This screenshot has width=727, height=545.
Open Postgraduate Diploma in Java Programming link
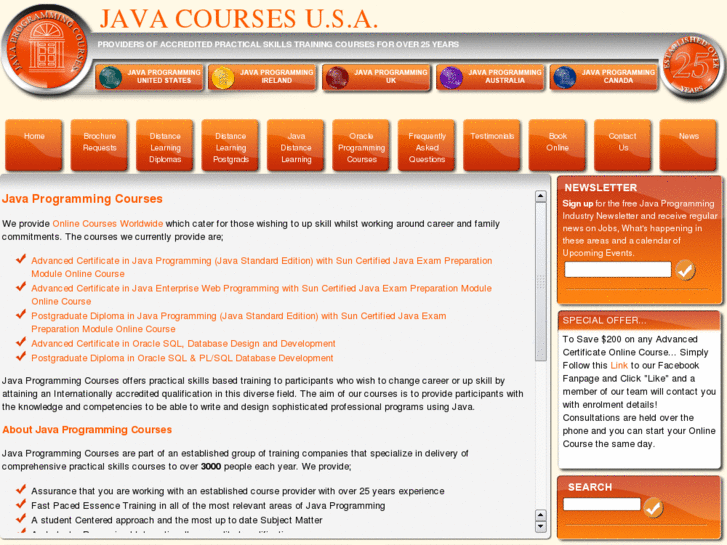pyautogui.click(x=239, y=322)
